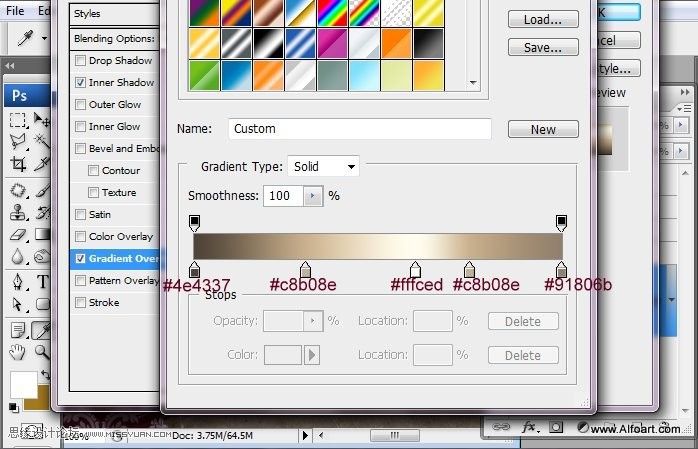The image size is (698, 449).
Task: Select the Shape tool
Action: [x=42, y=304]
